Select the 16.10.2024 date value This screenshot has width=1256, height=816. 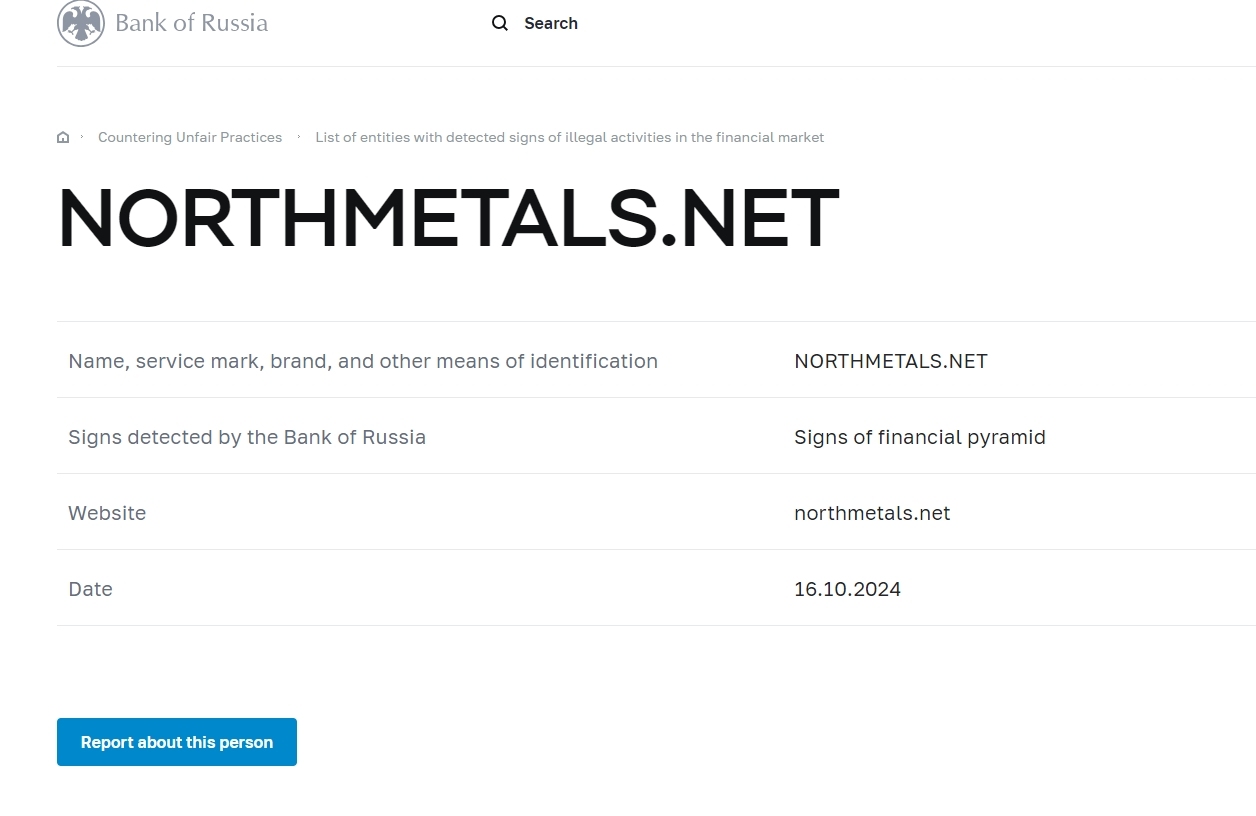pyautogui.click(x=847, y=589)
